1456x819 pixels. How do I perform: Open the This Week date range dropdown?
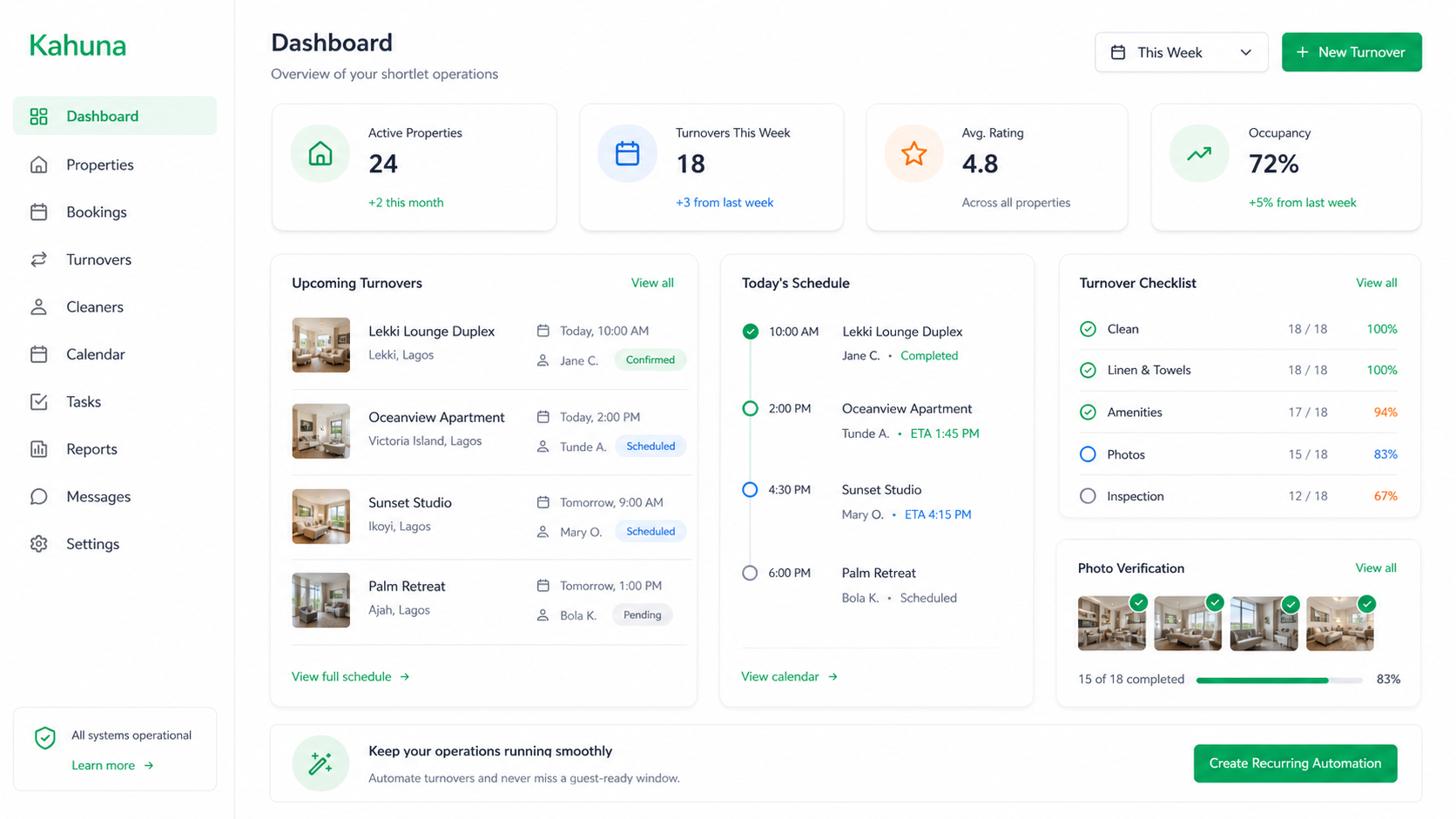point(1181,52)
